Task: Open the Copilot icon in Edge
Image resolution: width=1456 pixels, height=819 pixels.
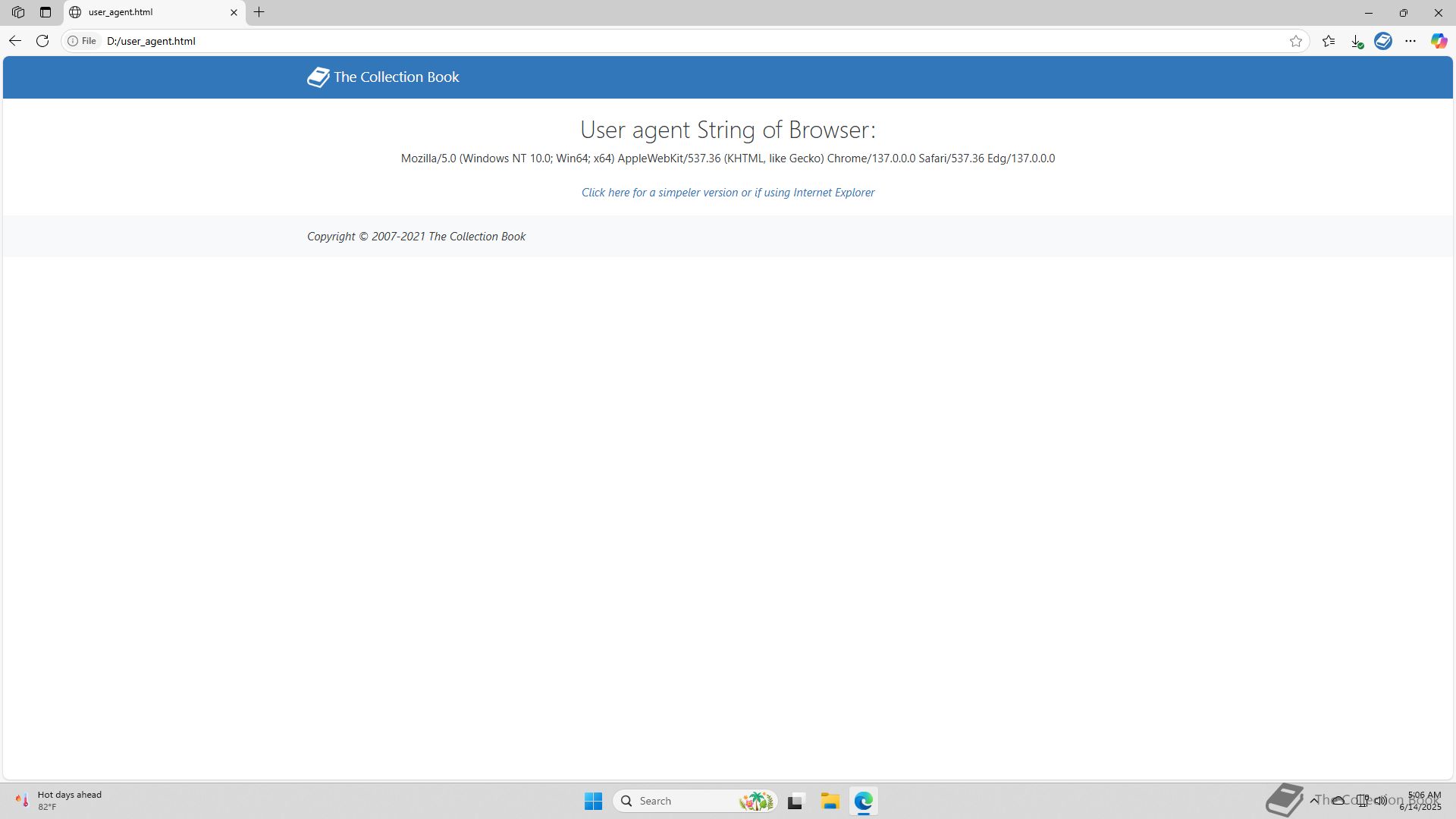Action: (x=1439, y=41)
